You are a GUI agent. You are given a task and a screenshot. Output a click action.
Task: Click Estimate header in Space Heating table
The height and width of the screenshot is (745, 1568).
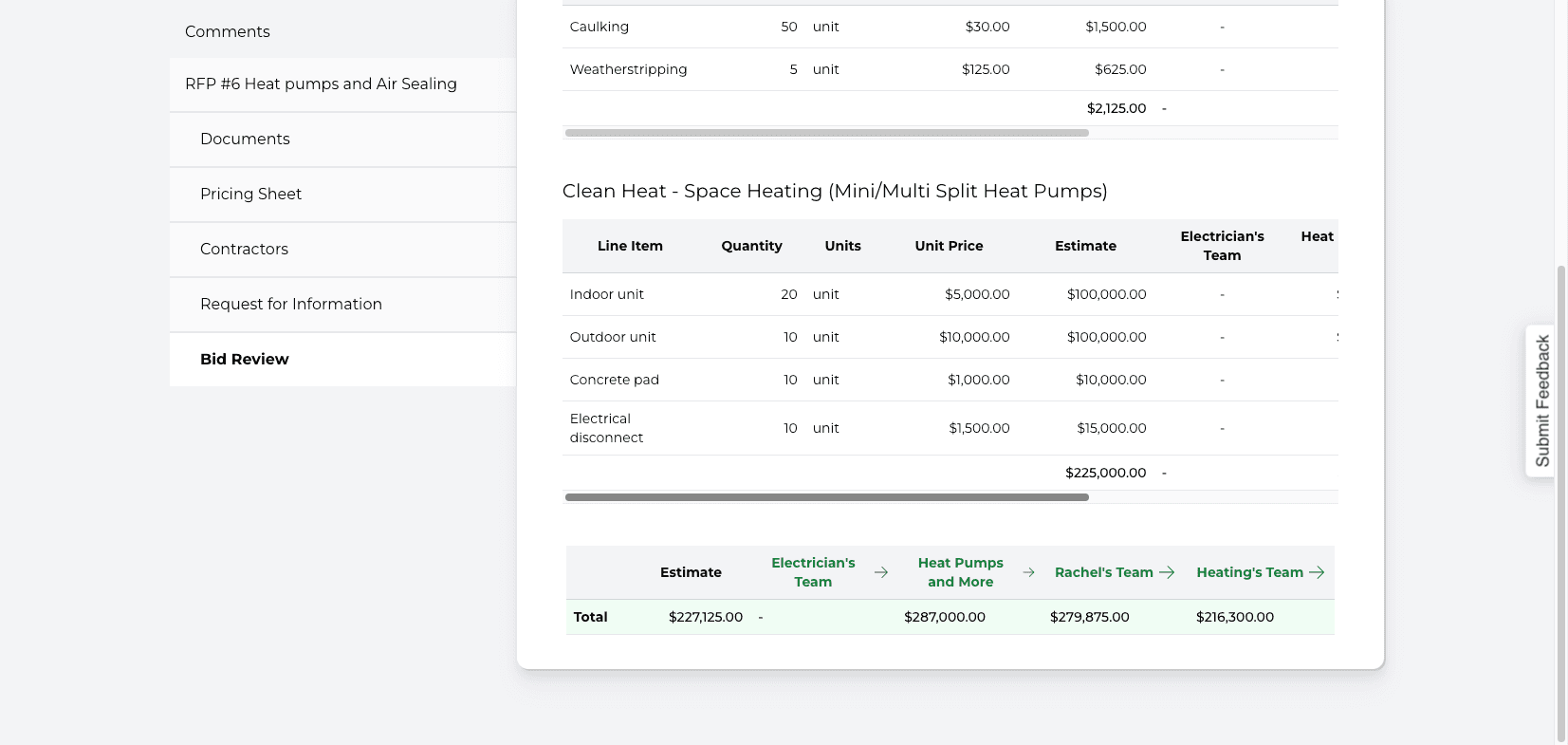click(1085, 246)
